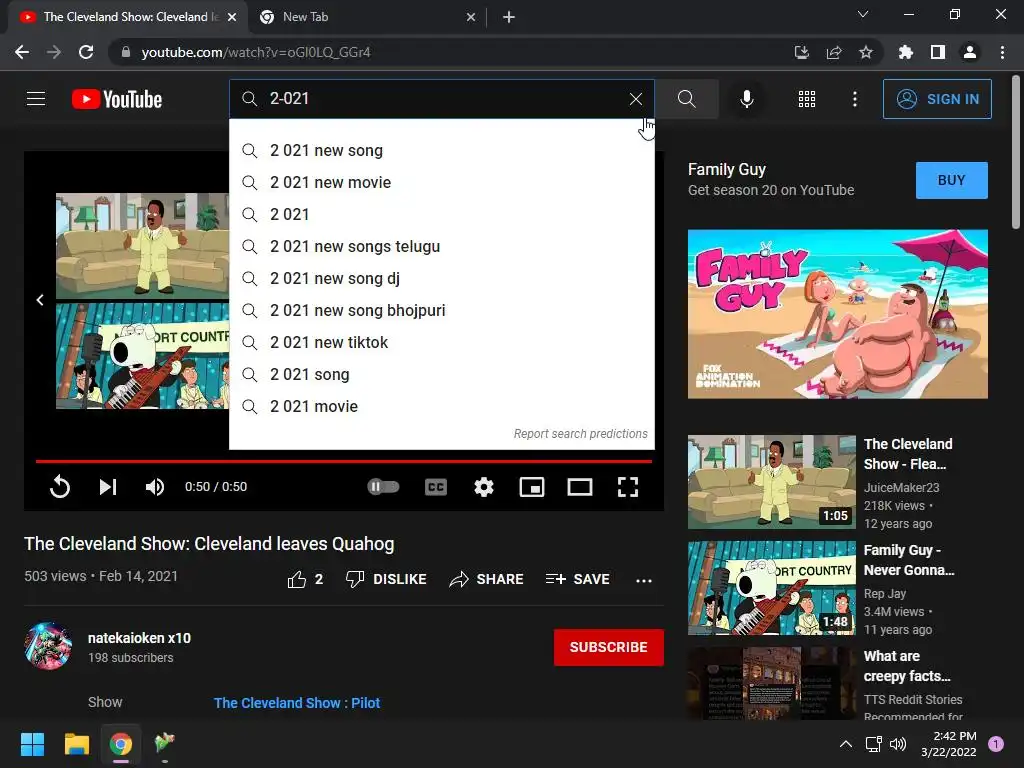
Task: Choose suggestion '2 021 song'
Action: pos(441,374)
